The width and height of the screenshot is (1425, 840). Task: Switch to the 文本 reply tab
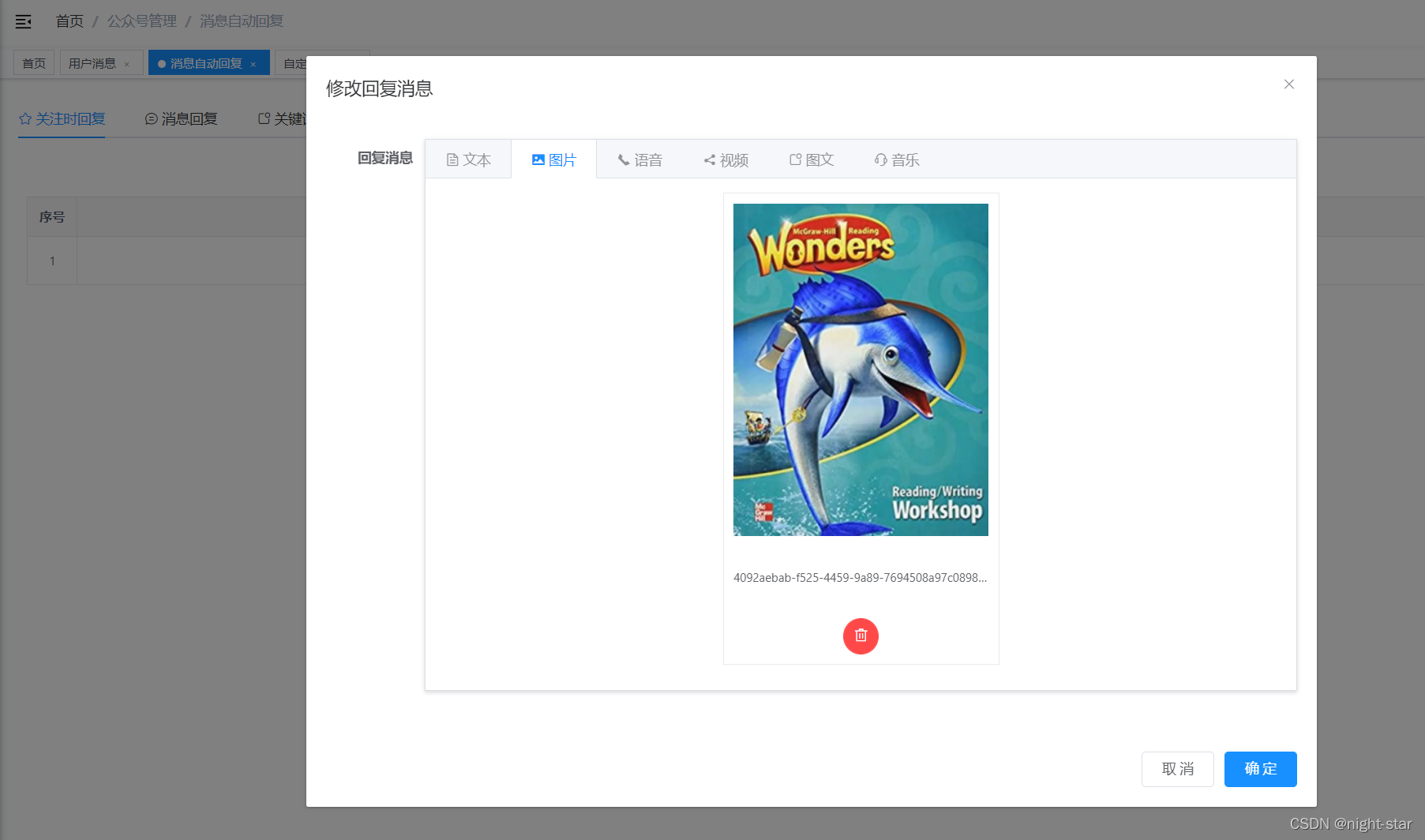[468, 159]
